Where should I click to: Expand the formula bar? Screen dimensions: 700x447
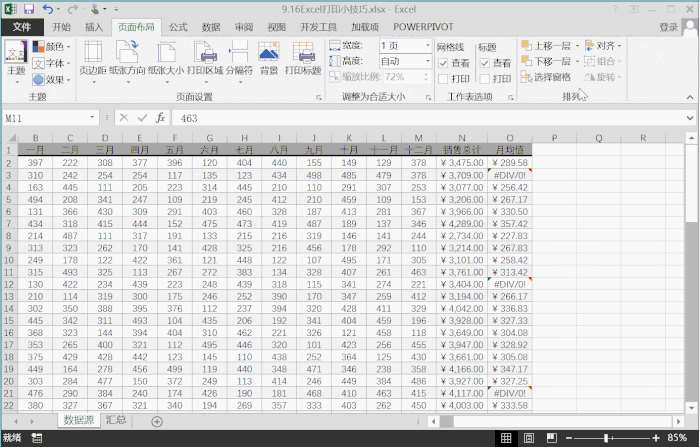point(690,118)
